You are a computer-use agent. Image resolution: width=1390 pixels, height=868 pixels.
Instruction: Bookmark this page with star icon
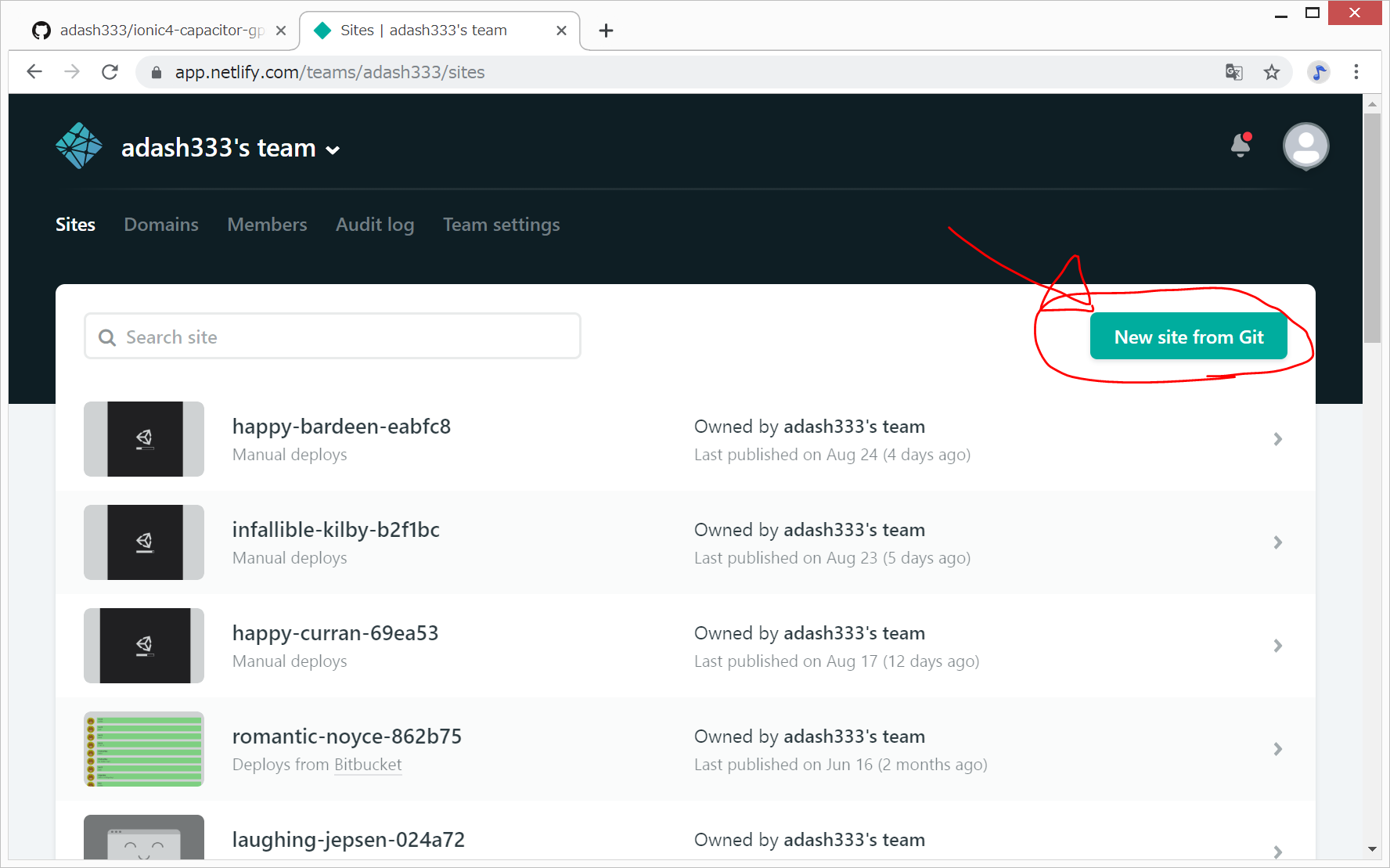(x=1272, y=72)
